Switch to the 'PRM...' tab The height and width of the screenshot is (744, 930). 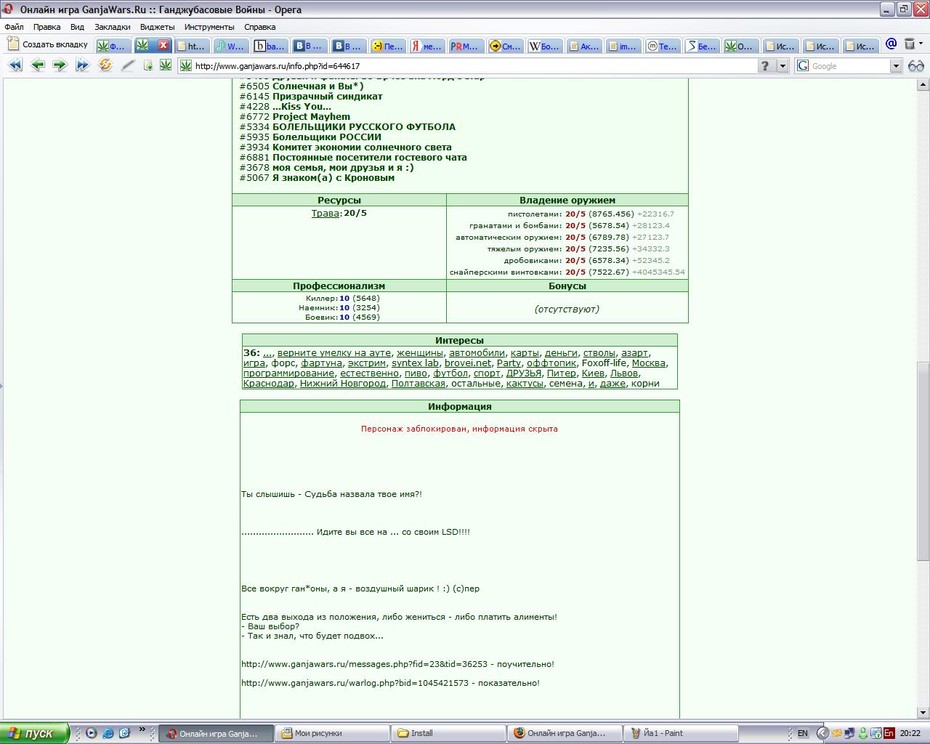click(466, 46)
